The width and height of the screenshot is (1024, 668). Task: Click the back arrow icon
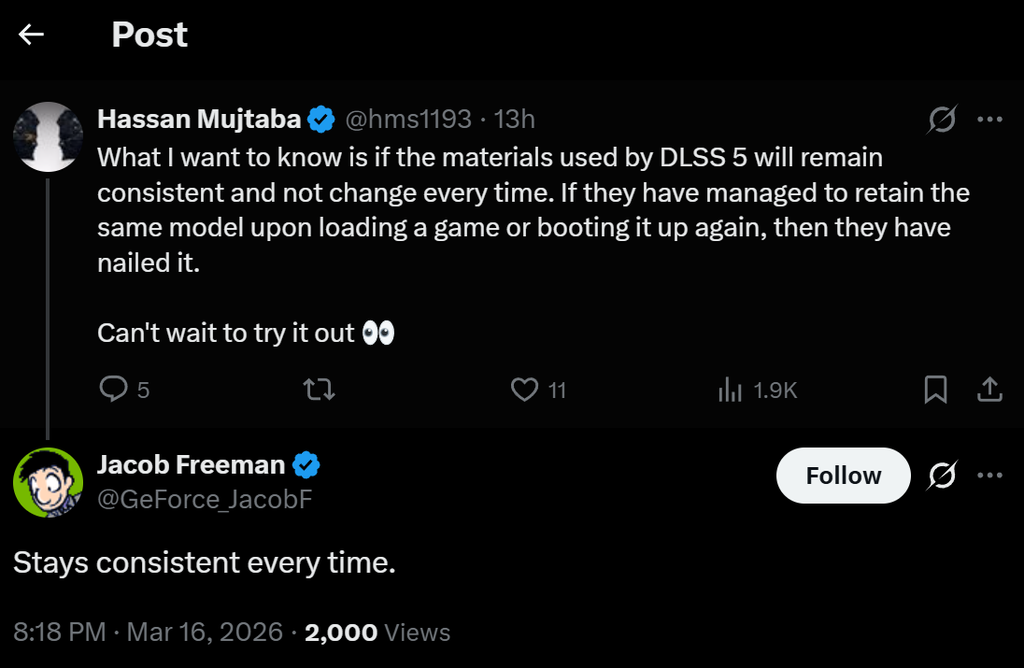(x=32, y=35)
